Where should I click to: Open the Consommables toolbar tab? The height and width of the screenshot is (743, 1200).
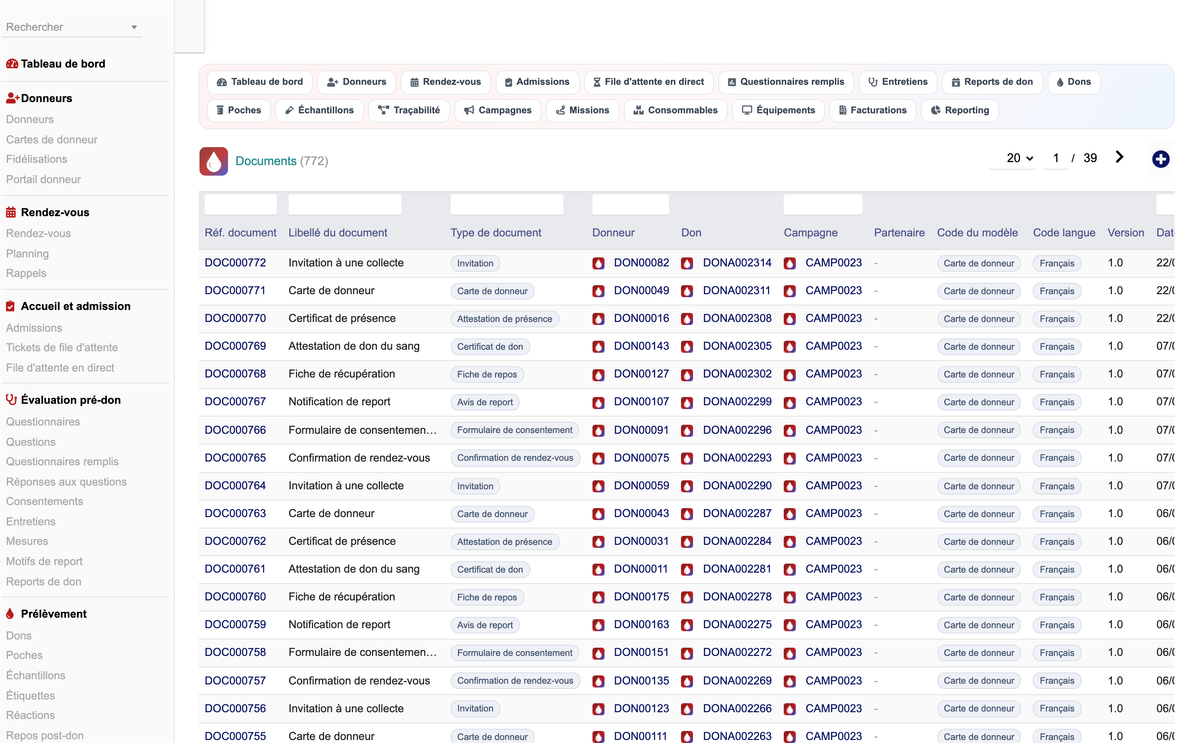click(x=676, y=110)
